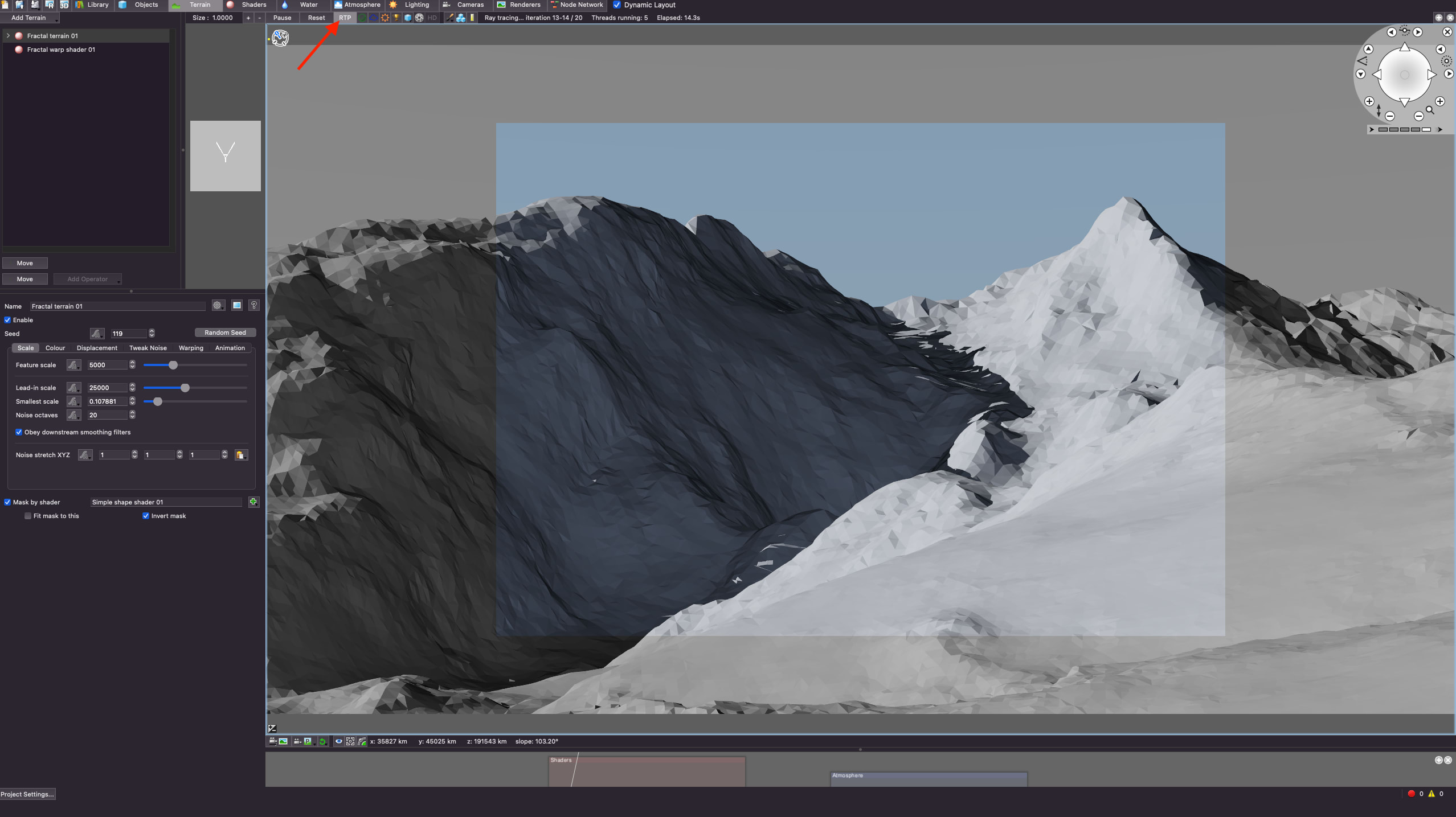This screenshot has width=1456, height=817.
Task: Toggle the sun lighting icon in preview toolbar
Action: pyautogui.click(x=385, y=18)
